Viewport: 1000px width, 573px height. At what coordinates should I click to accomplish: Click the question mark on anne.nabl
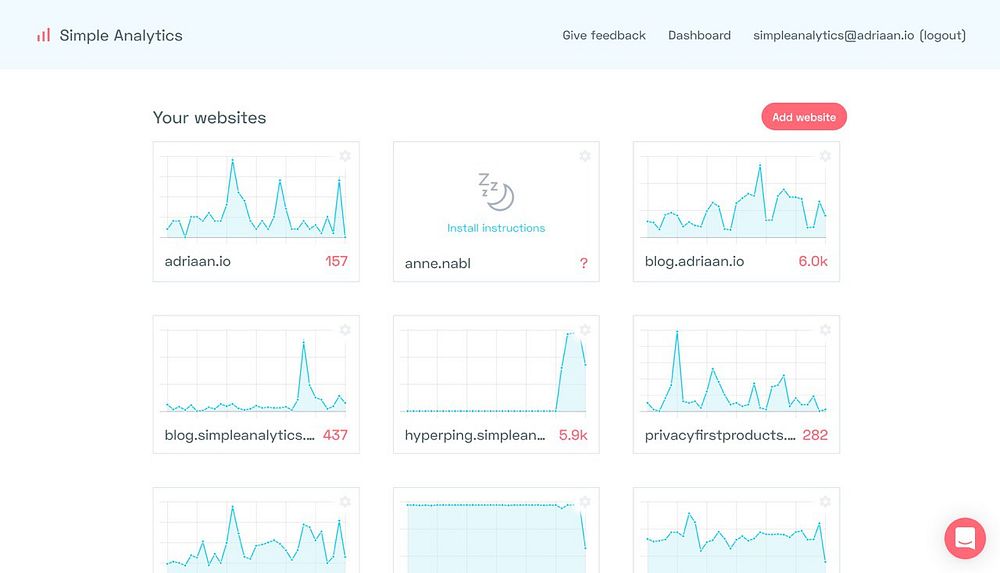point(584,263)
